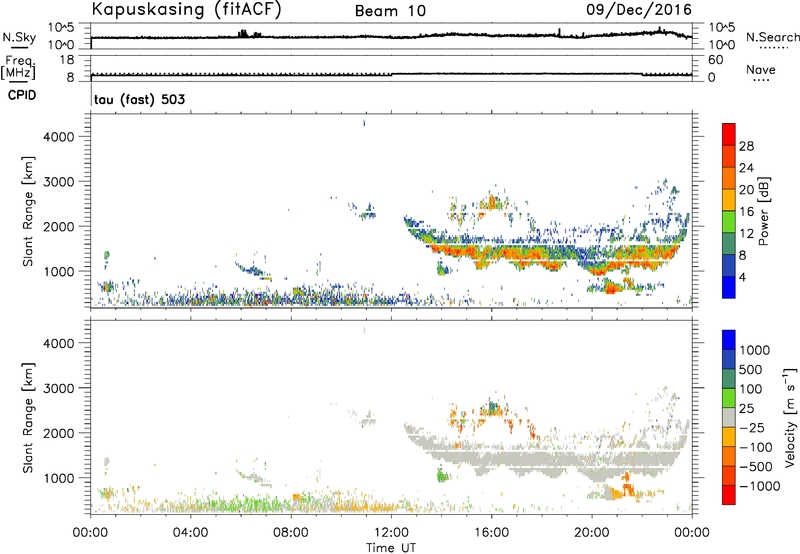Click the '20:00' time axis label
The height and width of the screenshot is (554, 800).
click(x=592, y=533)
